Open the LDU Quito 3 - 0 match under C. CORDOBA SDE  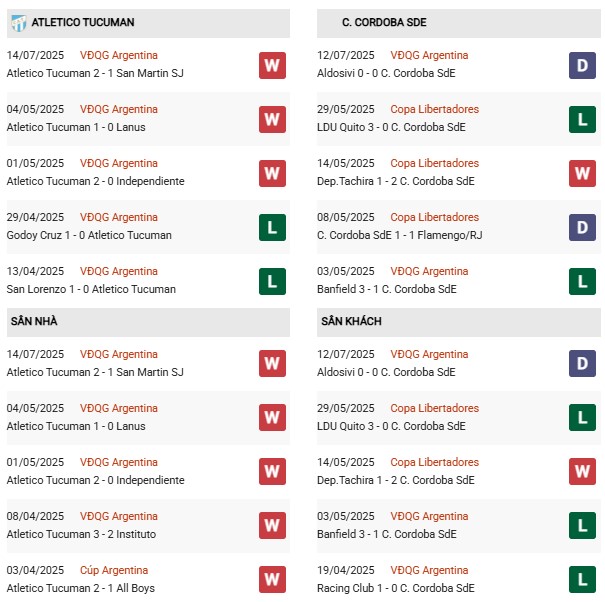click(391, 127)
